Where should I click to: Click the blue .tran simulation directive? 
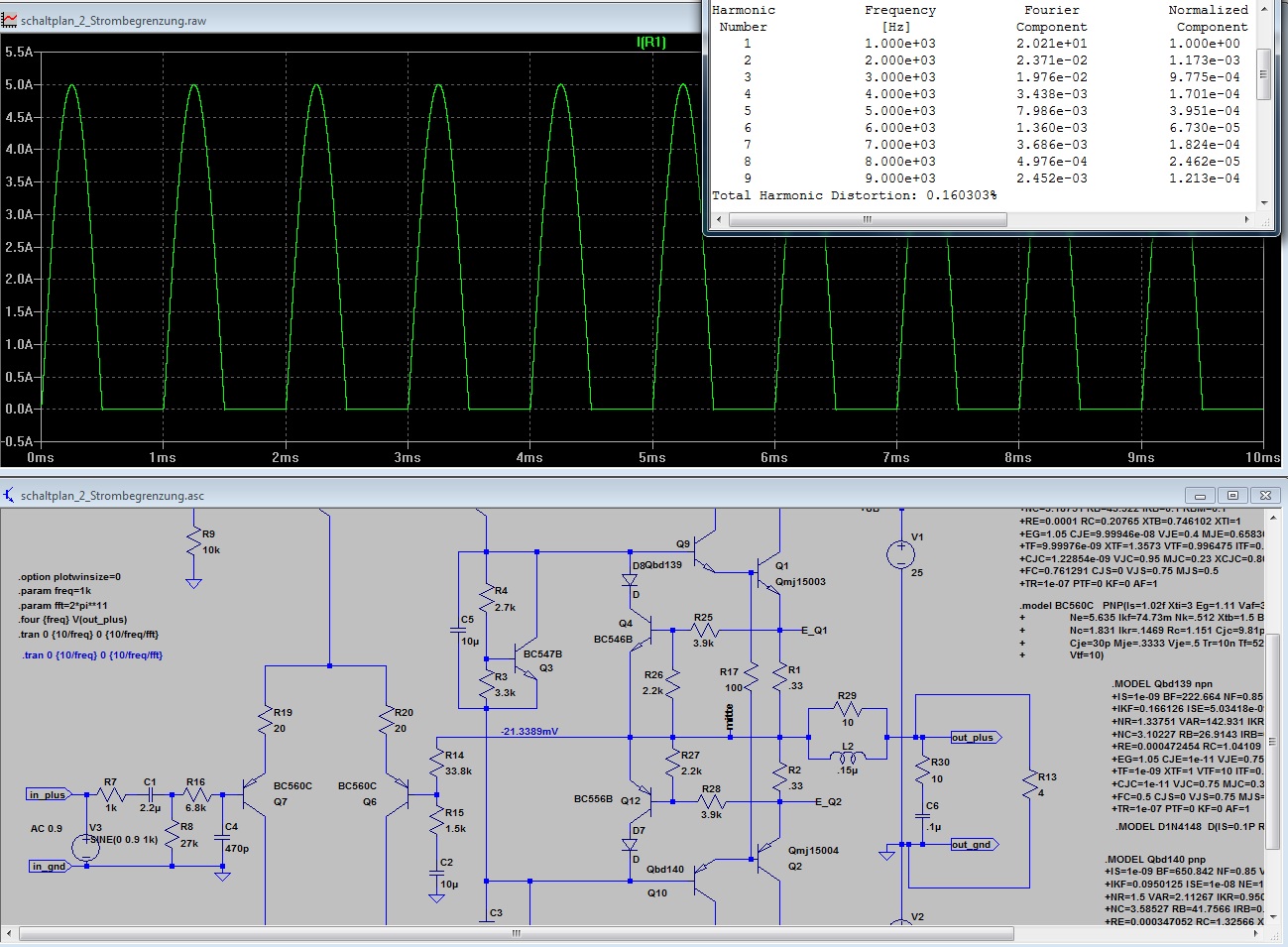pyautogui.click(x=92, y=654)
